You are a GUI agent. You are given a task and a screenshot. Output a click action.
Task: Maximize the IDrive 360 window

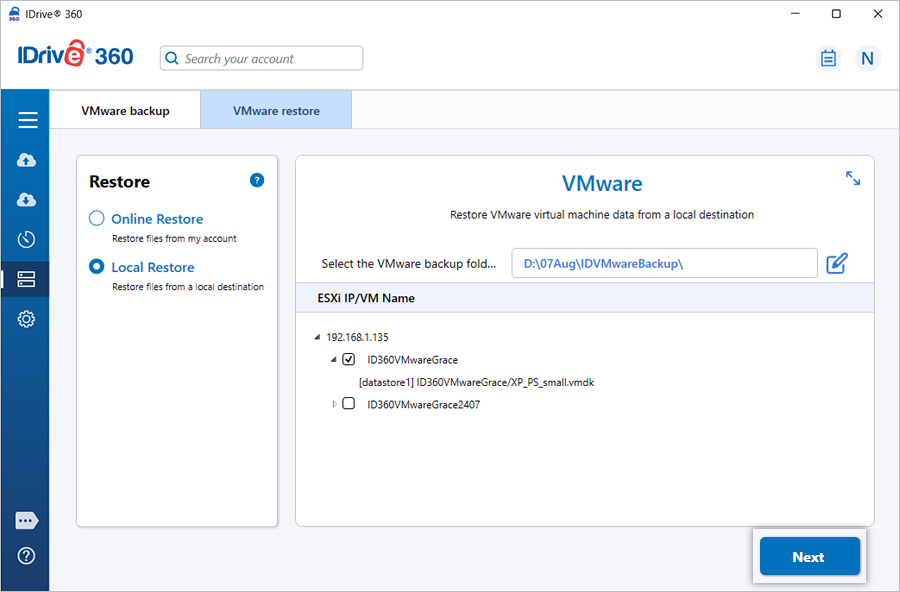click(x=836, y=14)
